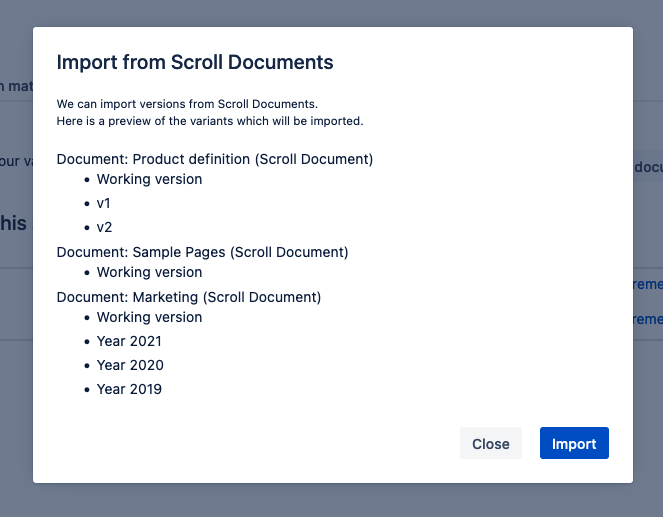The width and height of the screenshot is (663, 517).
Task: Click the Year 2021 list item
Action: pos(130,341)
